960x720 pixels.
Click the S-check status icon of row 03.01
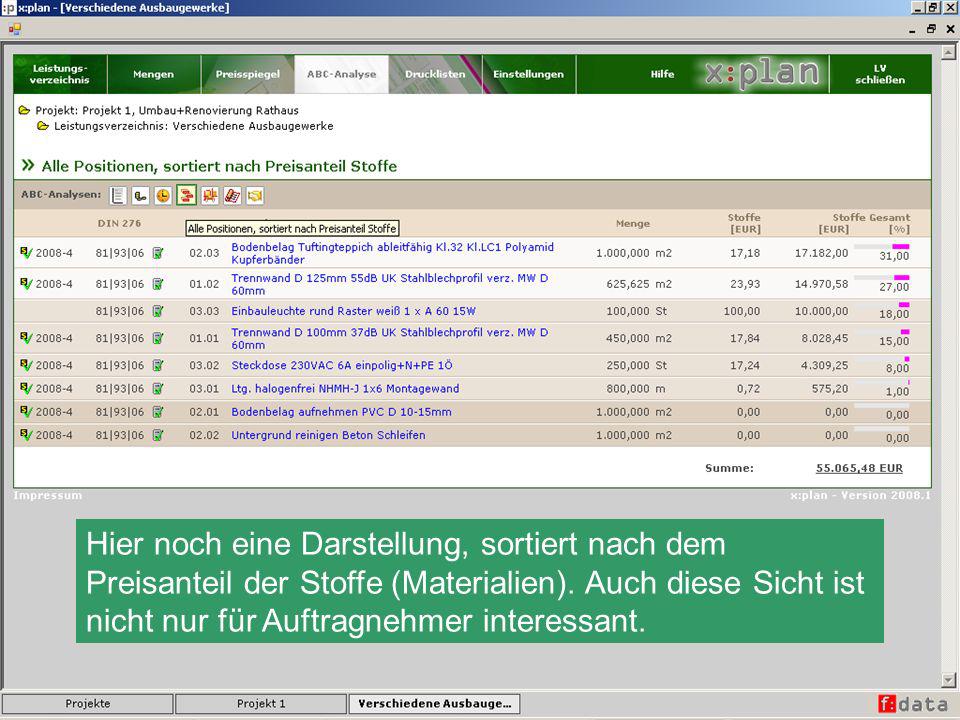[x=26, y=388]
